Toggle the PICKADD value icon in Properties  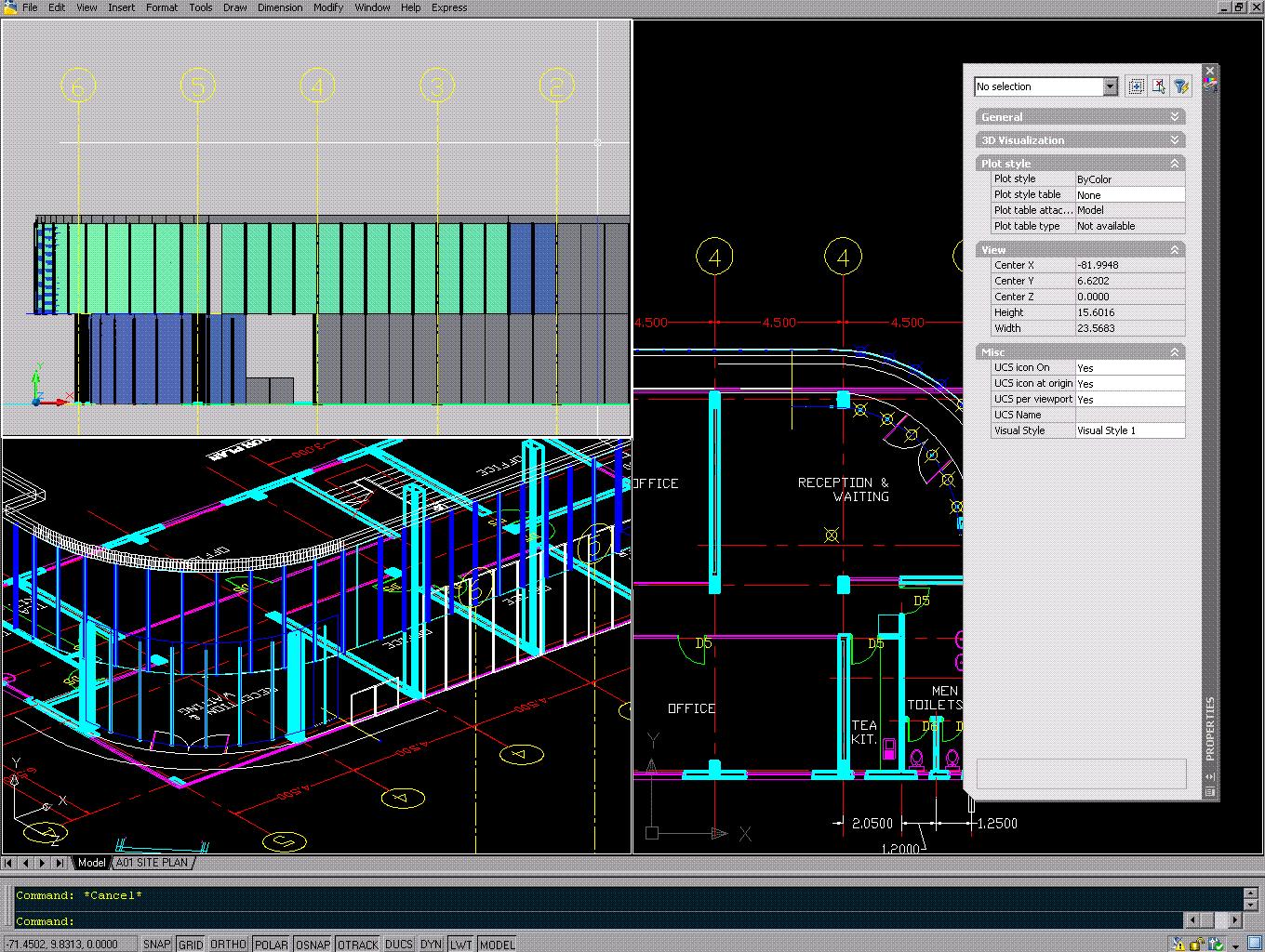pyautogui.click(x=1136, y=86)
